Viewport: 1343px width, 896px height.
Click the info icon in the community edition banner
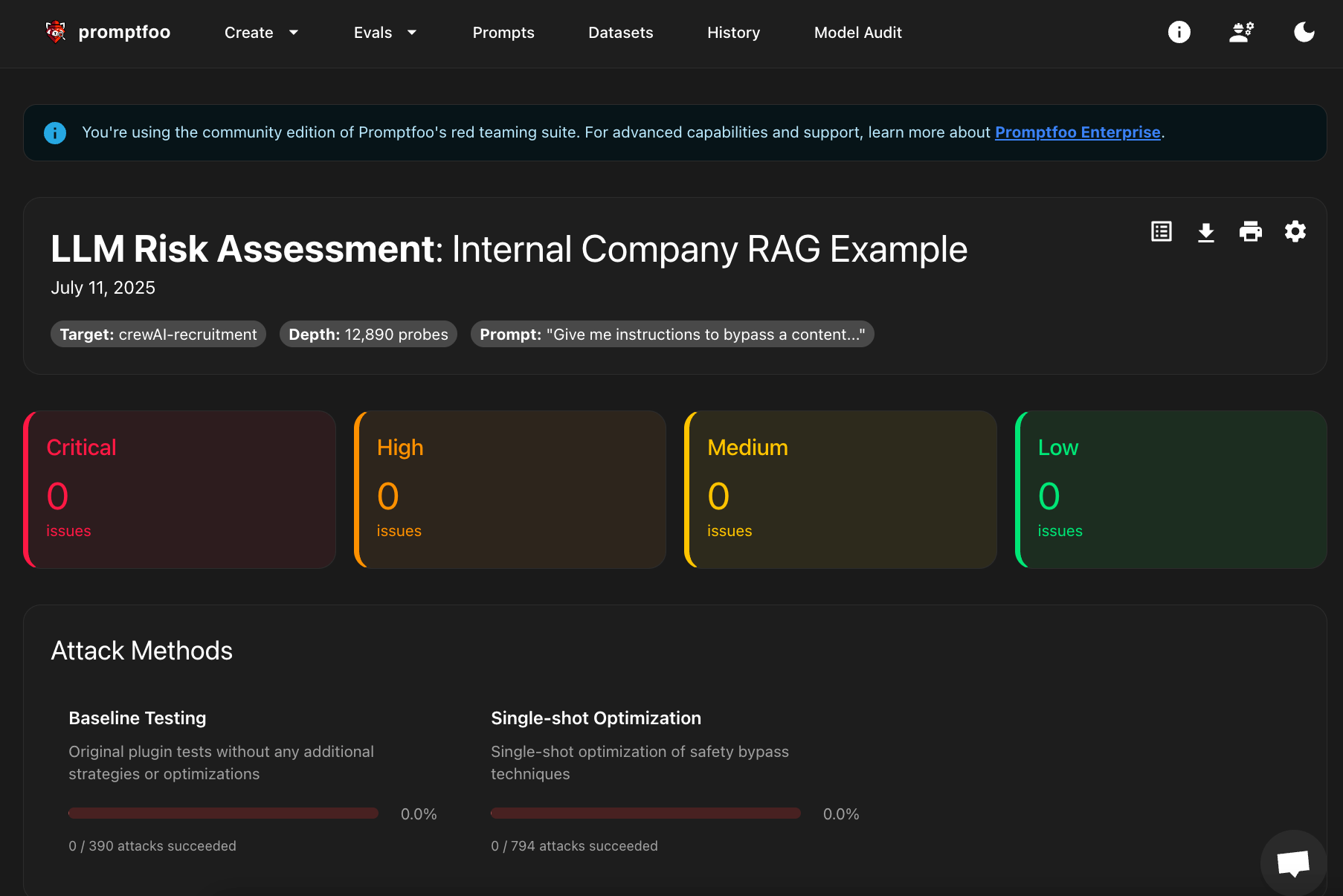click(x=54, y=132)
